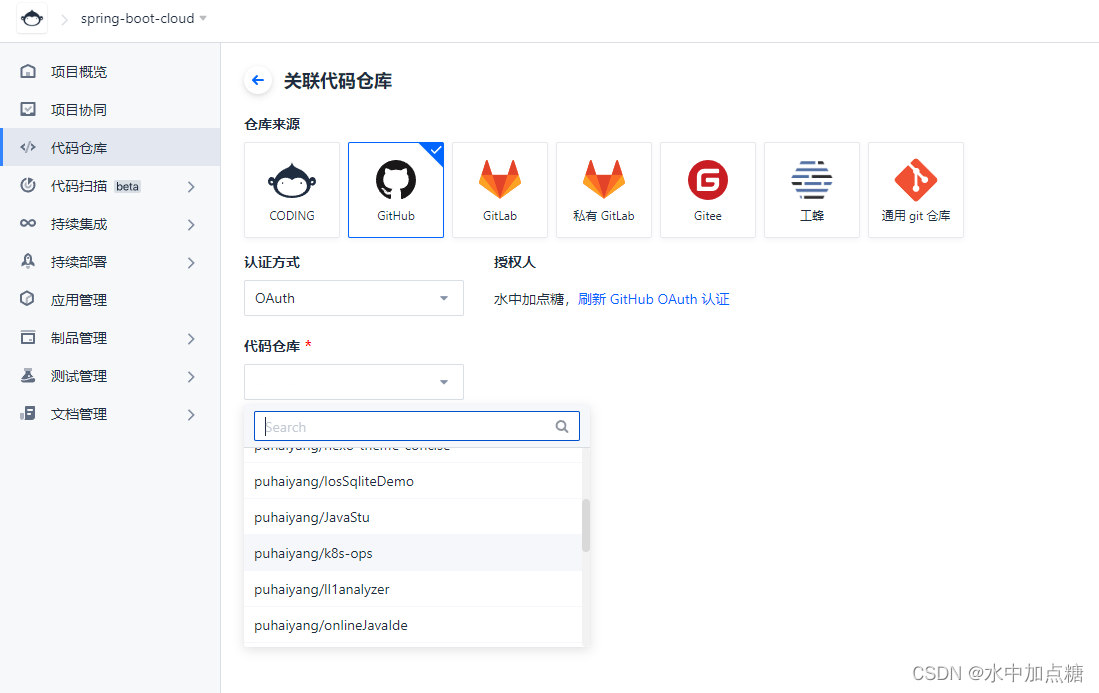Click the beta badge next to 代码扫描

(x=128, y=186)
